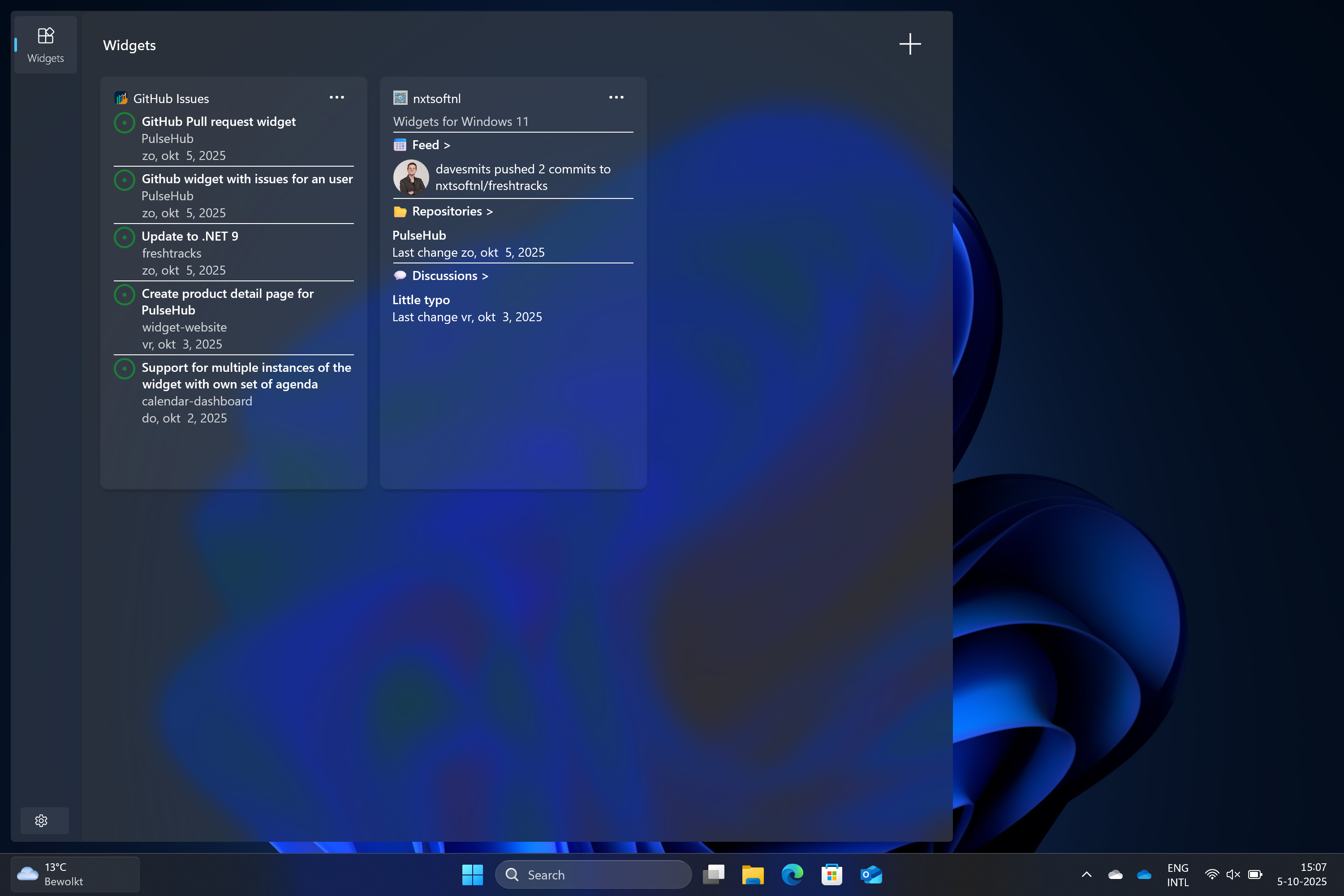The image size is (1344, 896).
Task: Select the Widgets sidebar tab
Action: click(45, 45)
